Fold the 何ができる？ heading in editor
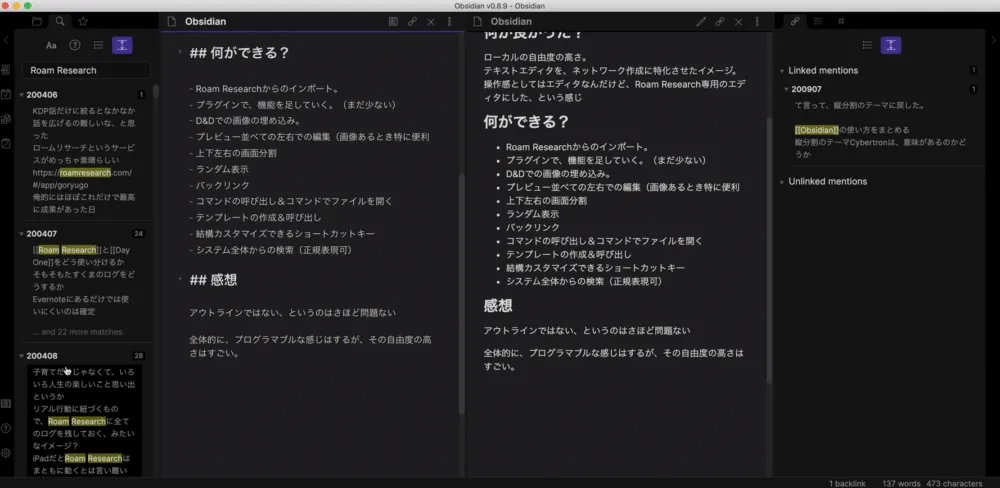1000x488 pixels. click(180, 53)
